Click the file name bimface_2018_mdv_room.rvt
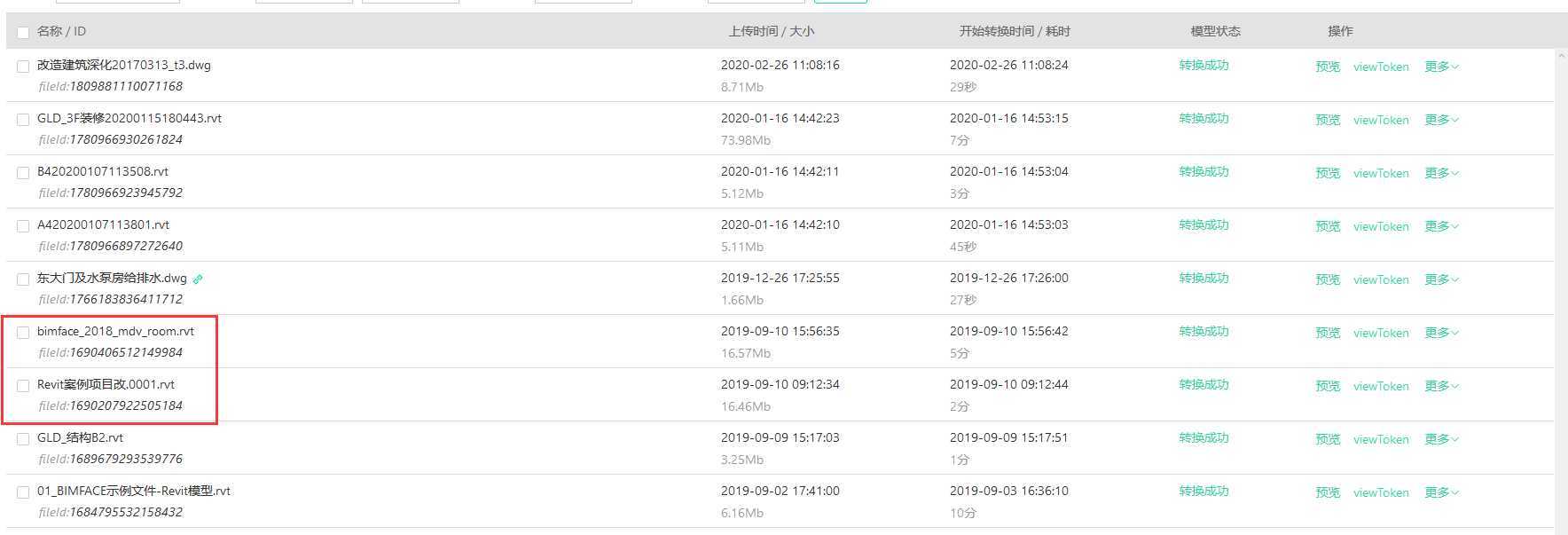The height and width of the screenshot is (535, 1568). click(x=115, y=331)
